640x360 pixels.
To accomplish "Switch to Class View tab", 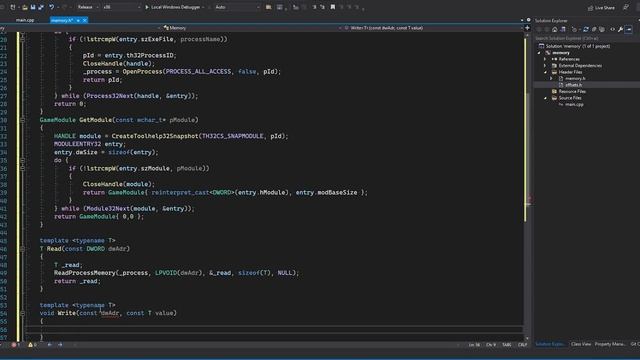I will point(581,344).
